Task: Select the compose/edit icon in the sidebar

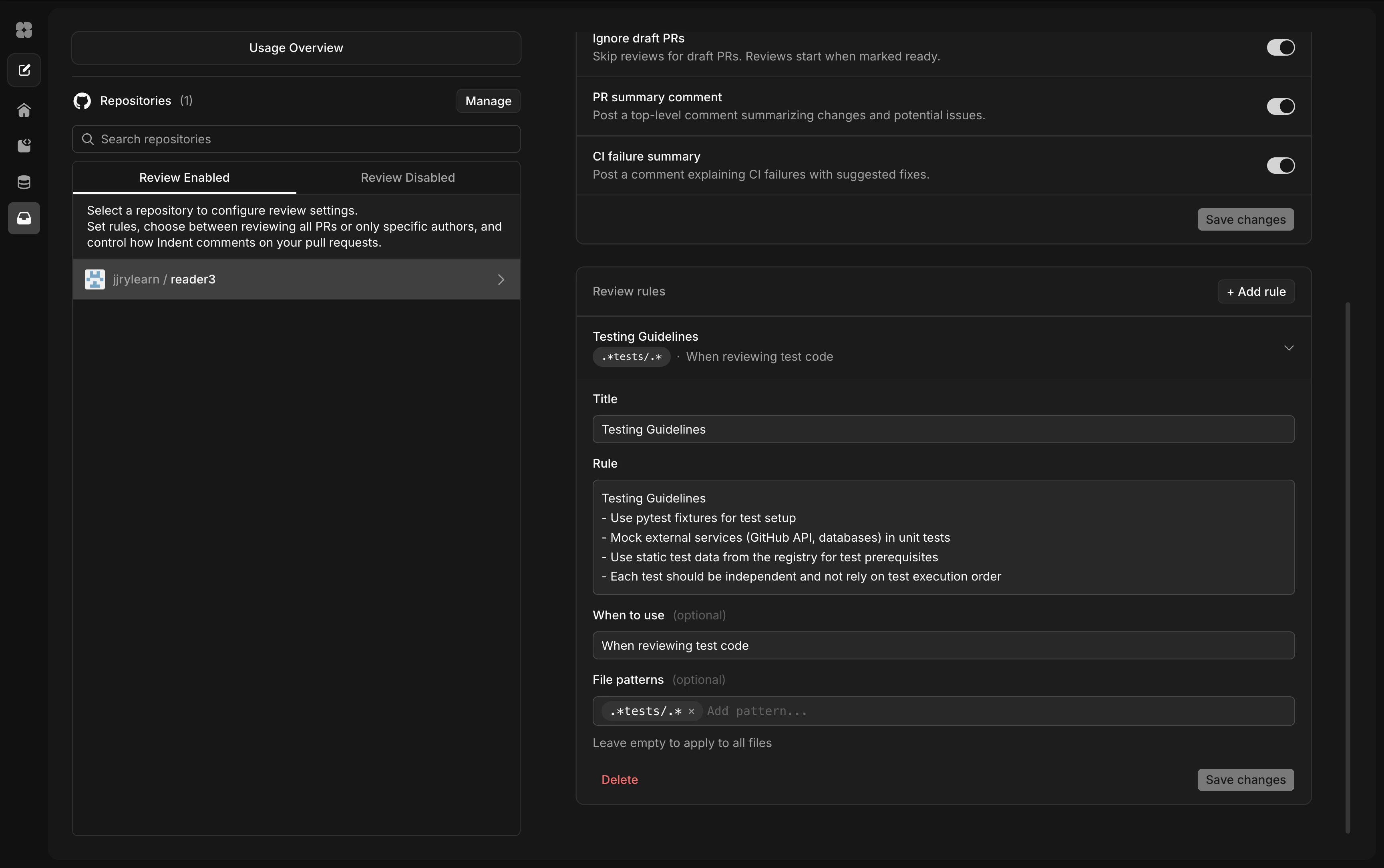Action: point(24,69)
